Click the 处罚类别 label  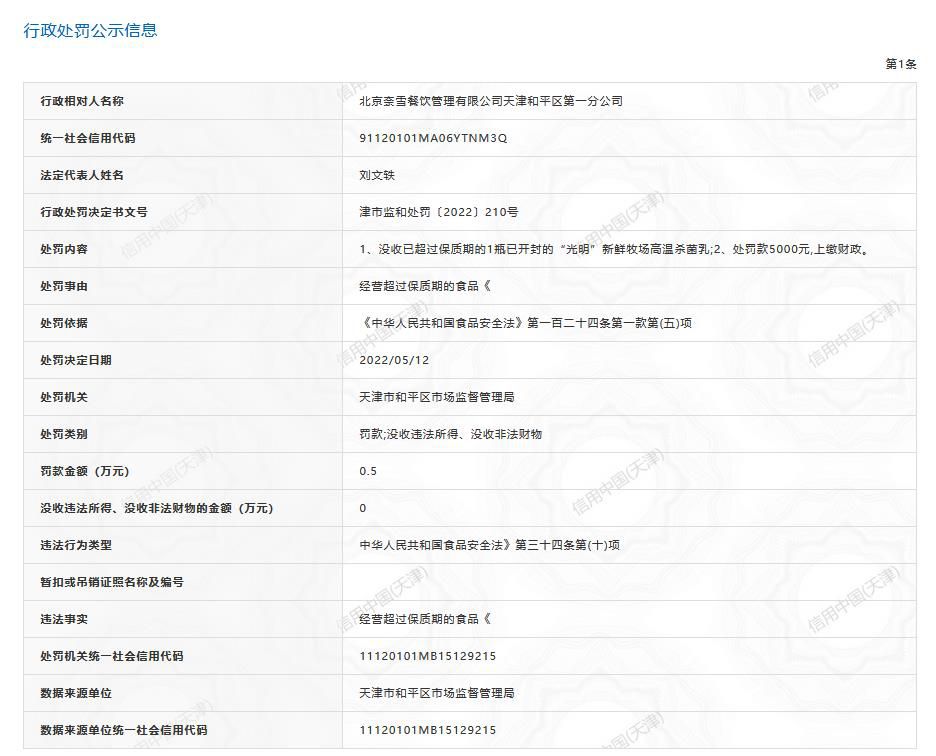coord(64,434)
